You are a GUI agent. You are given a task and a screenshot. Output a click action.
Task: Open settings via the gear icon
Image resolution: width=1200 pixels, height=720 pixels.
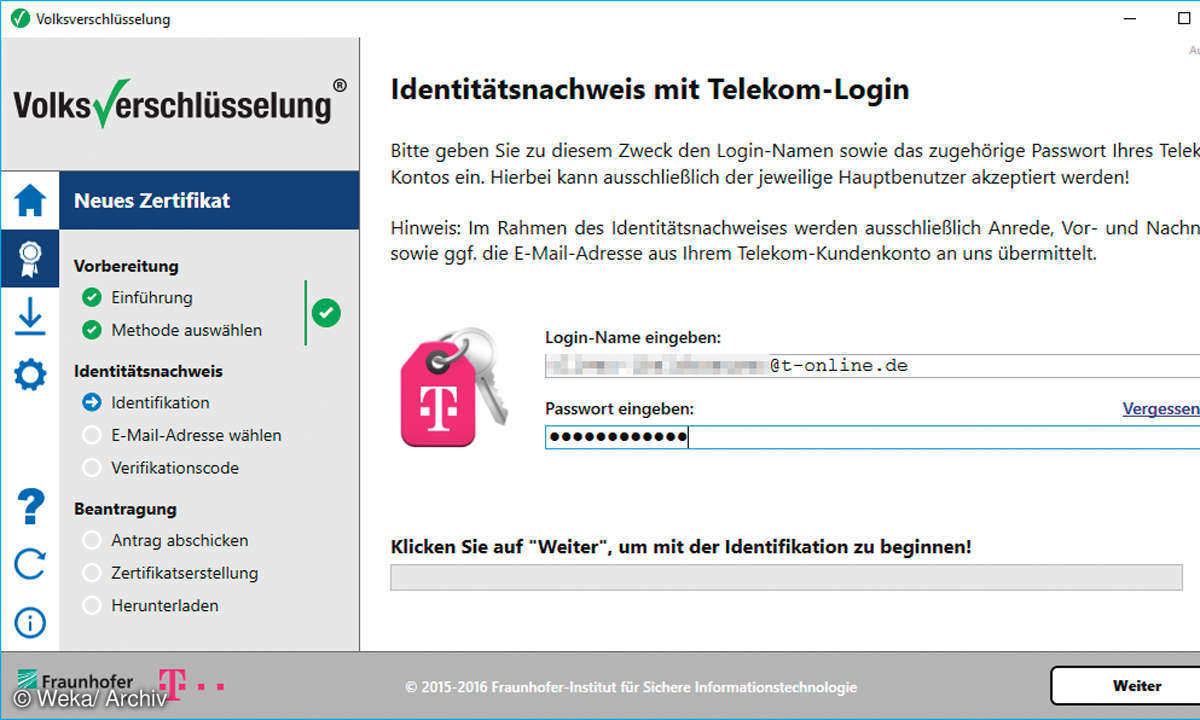coord(30,374)
